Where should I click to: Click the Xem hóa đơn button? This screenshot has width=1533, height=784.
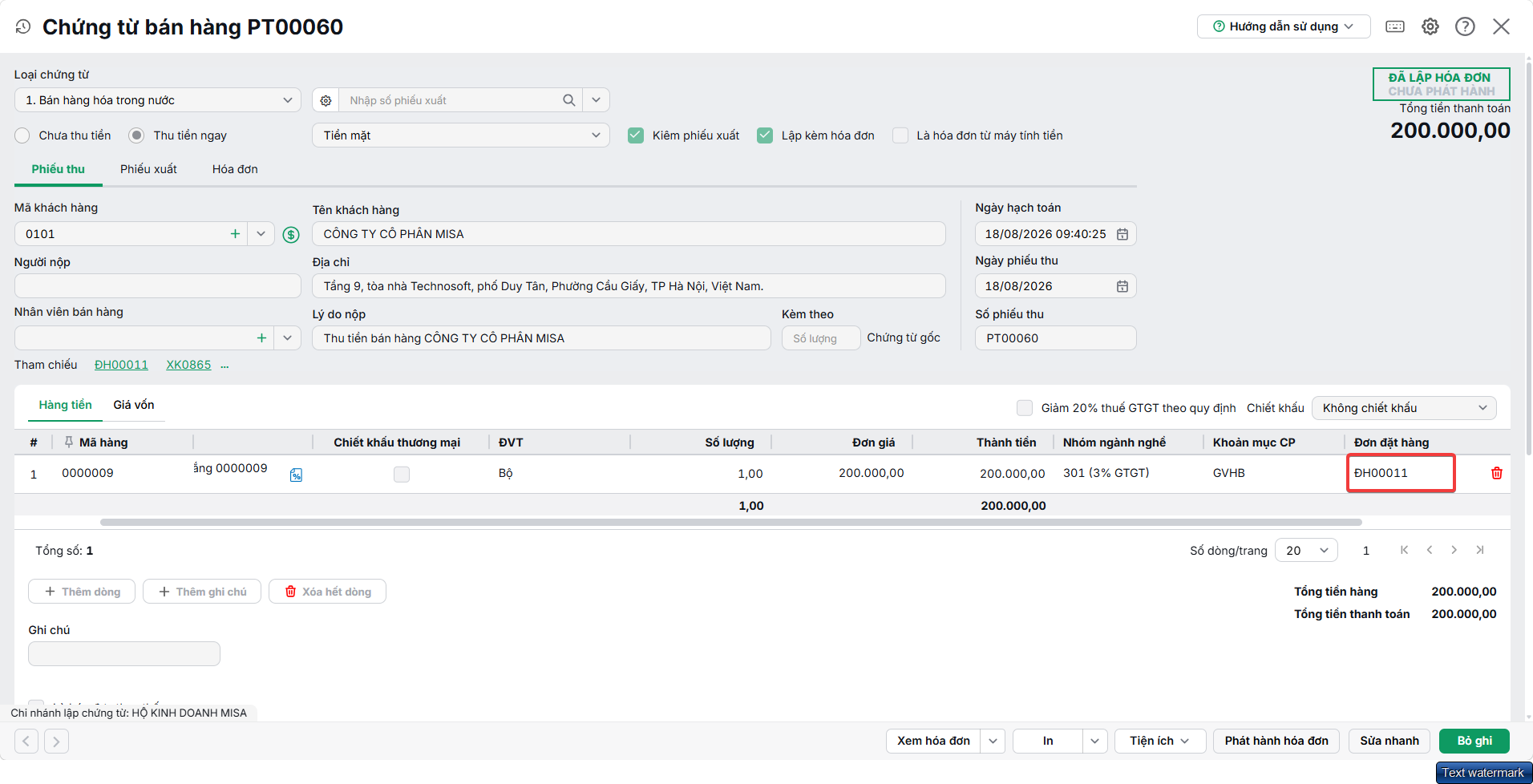point(933,741)
